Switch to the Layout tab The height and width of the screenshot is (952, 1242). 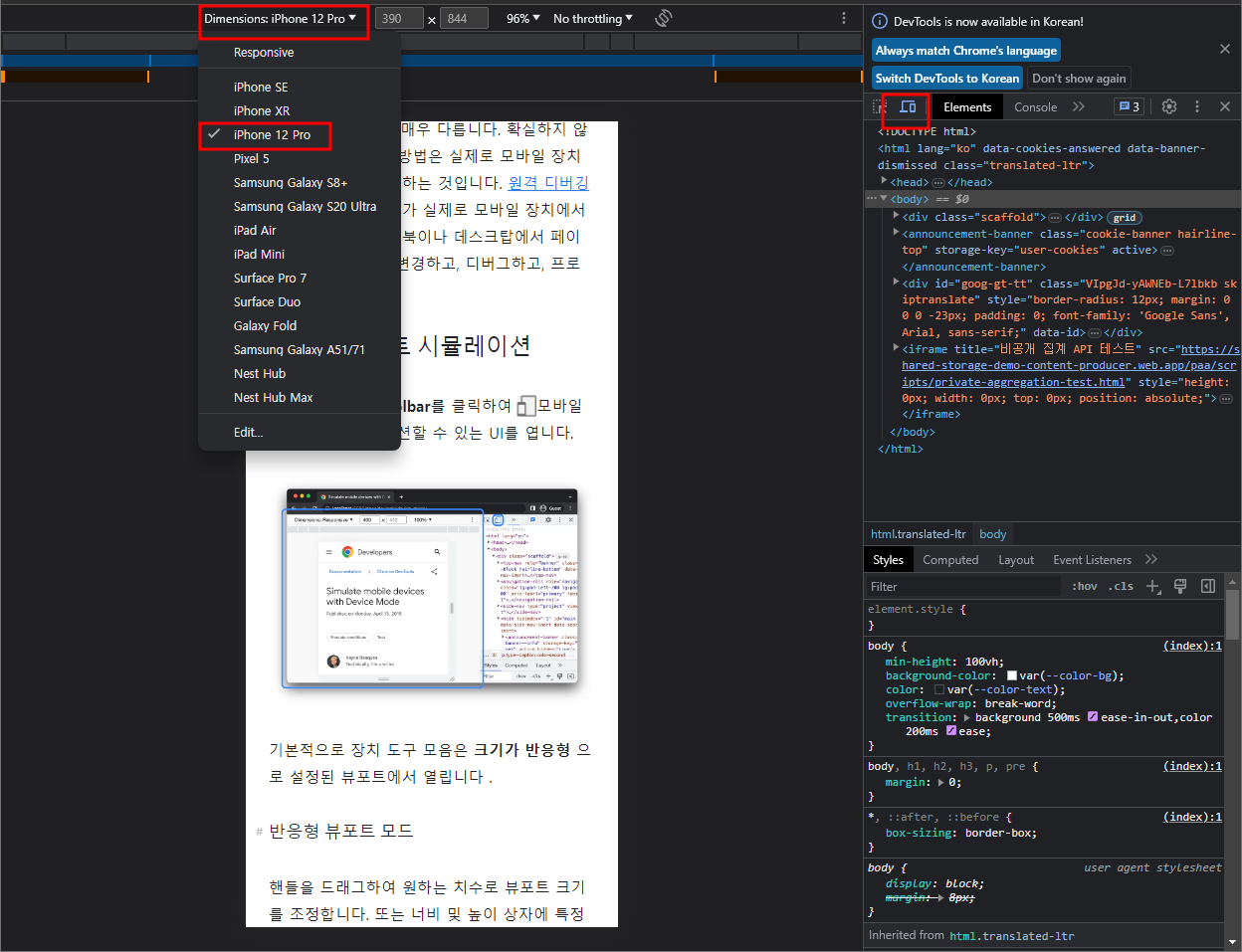tap(1016, 559)
